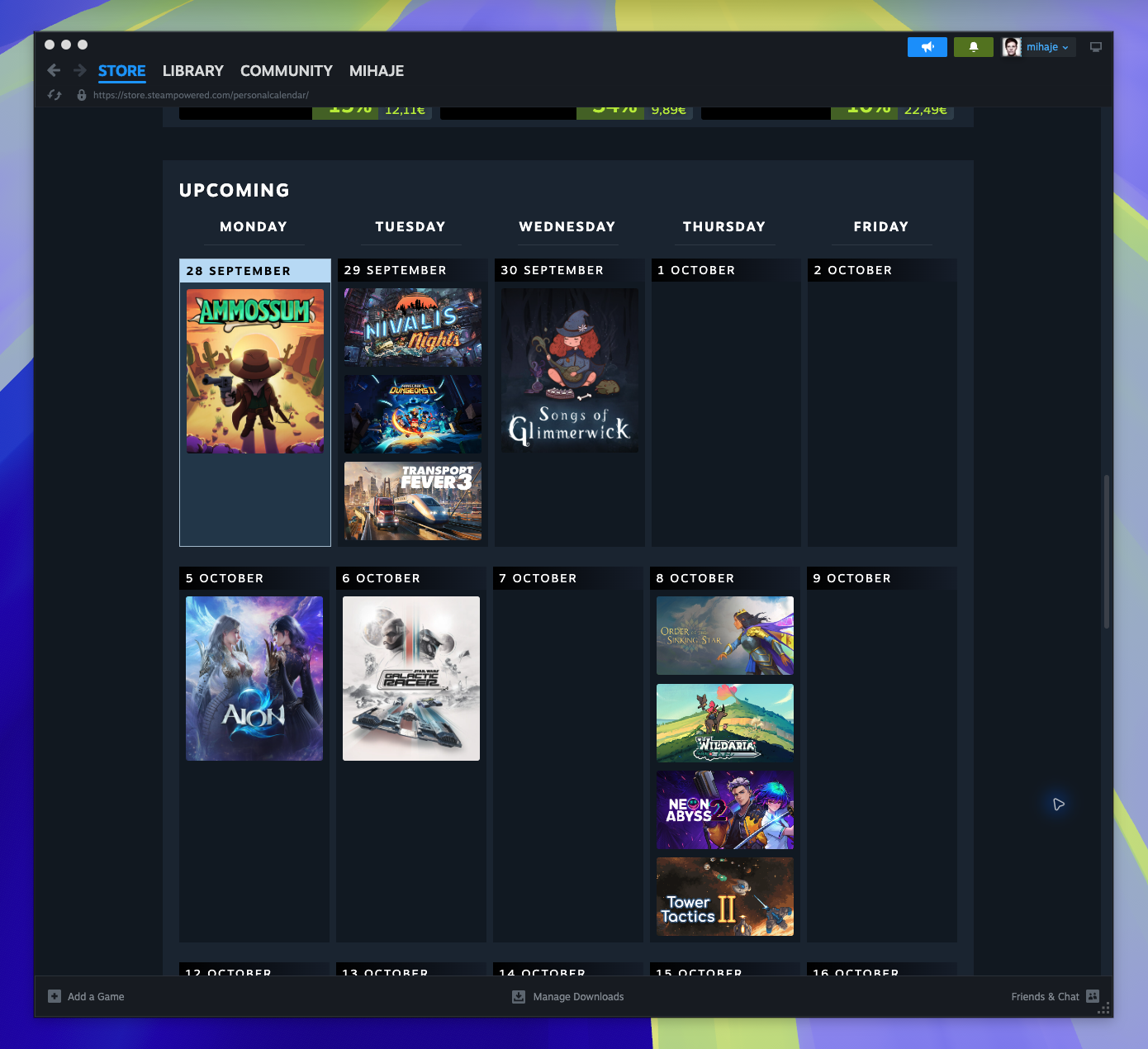Go back with the left arrow
Viewport: 1148px width, 1049px height.
(x=54, y=70)
